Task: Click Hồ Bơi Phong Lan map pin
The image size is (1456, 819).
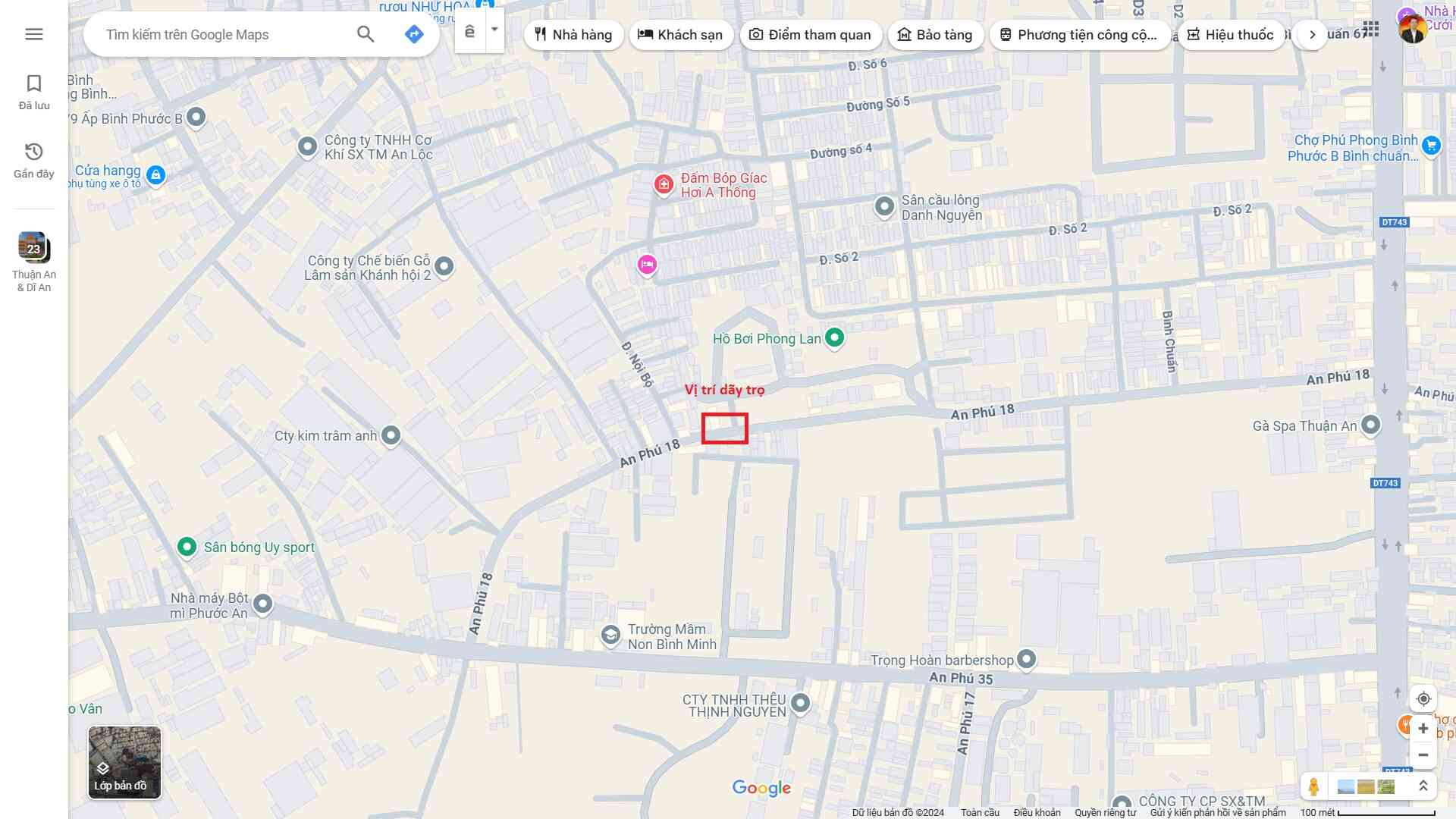Action: [834, 337]
